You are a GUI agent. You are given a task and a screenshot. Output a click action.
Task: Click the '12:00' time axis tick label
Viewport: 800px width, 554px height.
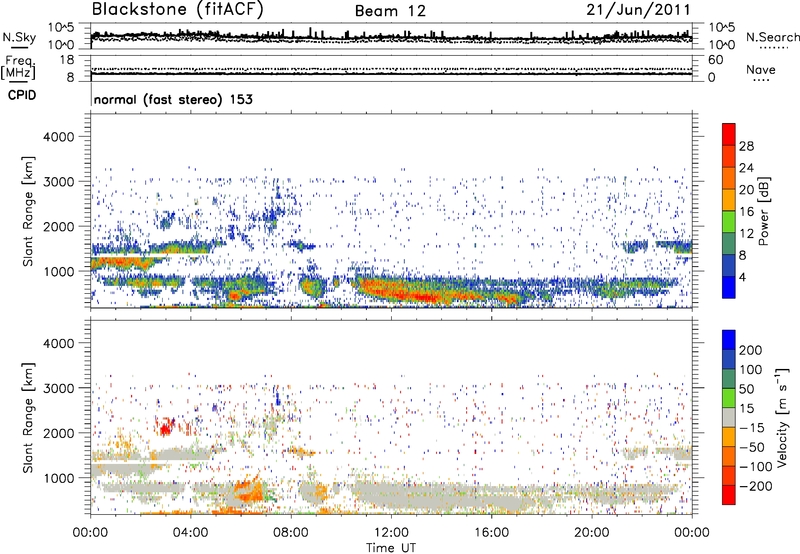click(x=391, y=533)
